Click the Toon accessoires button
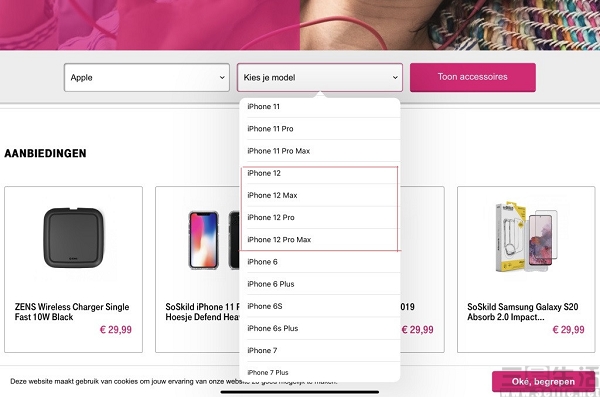 [473, 77]
